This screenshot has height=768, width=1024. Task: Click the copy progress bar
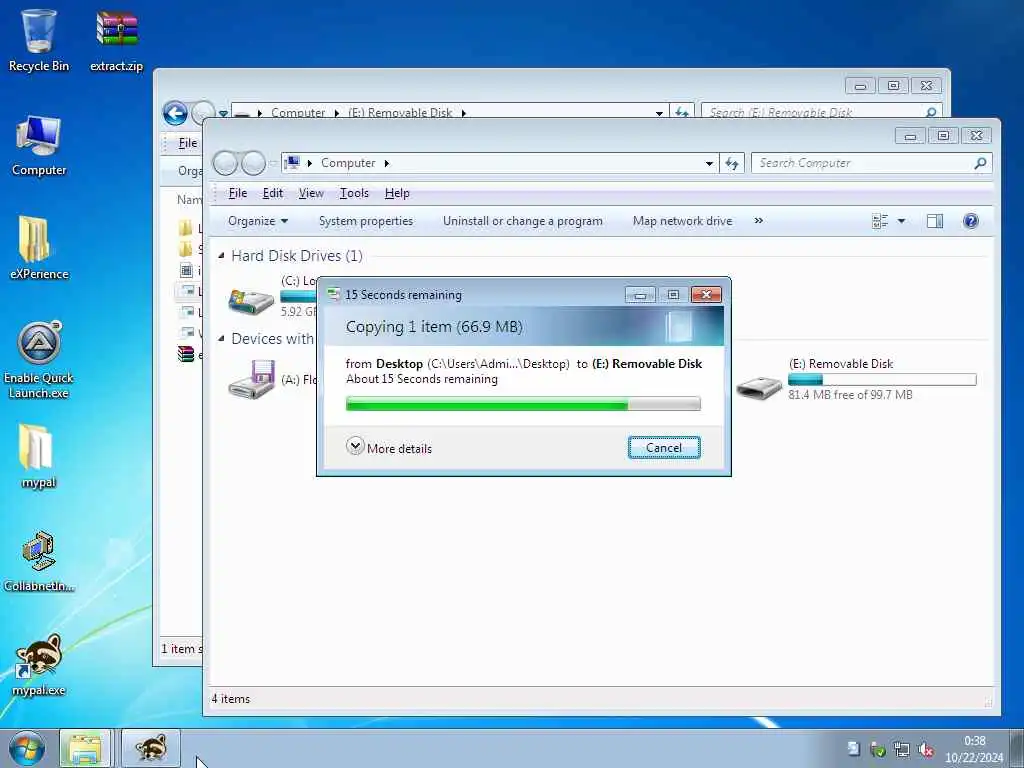pyautogui.click(x=523, y=404)
